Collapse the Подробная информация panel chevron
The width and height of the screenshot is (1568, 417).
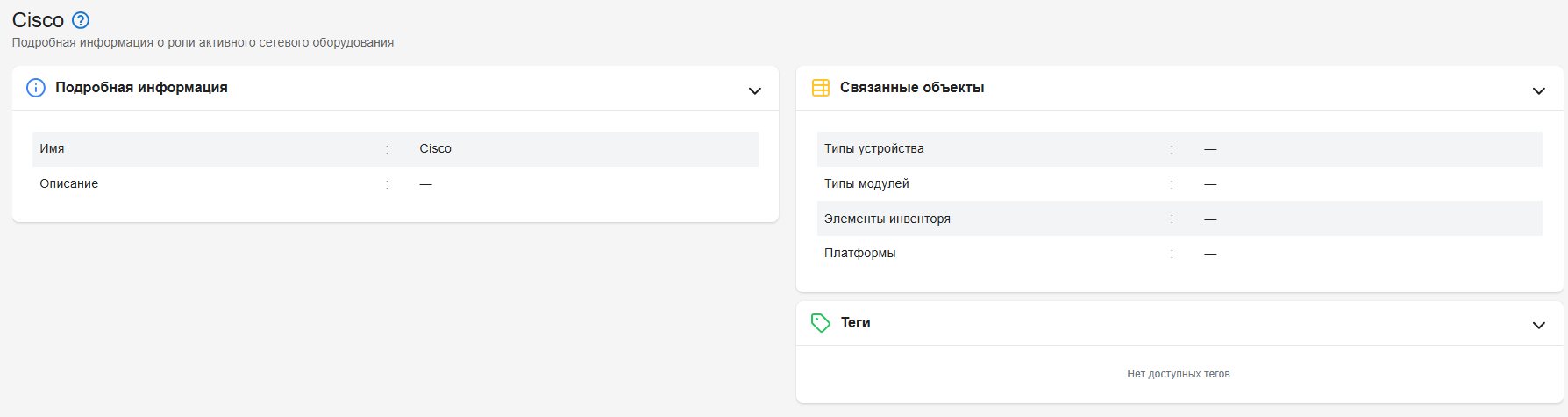pyautogui.click(x=754, y=90)
